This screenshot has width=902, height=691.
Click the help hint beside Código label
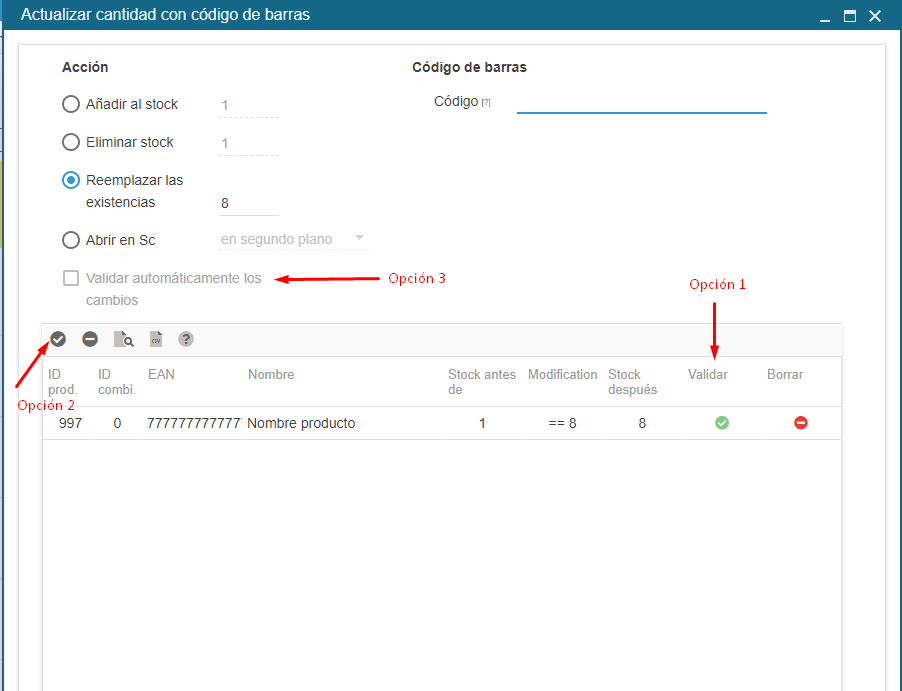coord(486,102)
